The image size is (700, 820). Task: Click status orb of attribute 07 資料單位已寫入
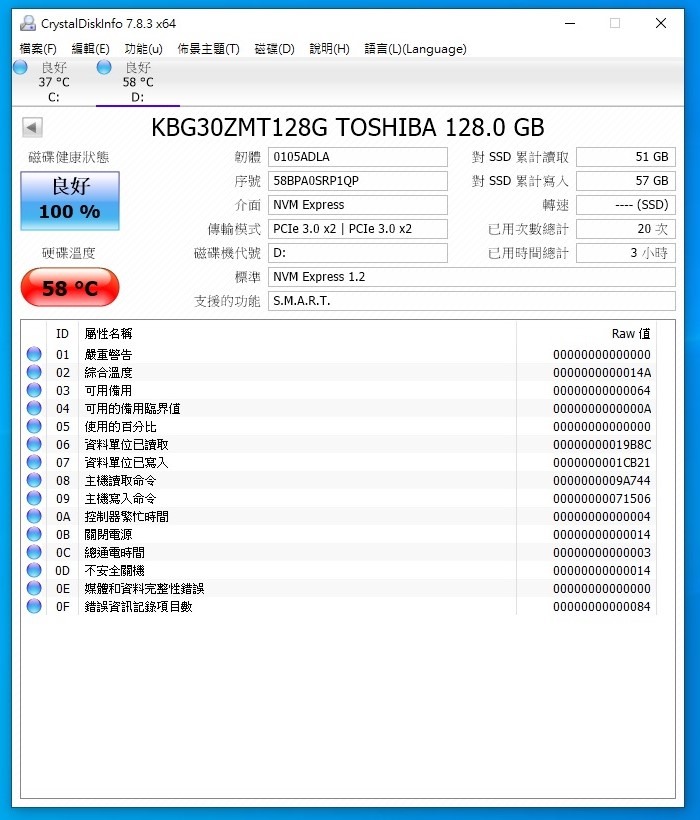(34, 462)
